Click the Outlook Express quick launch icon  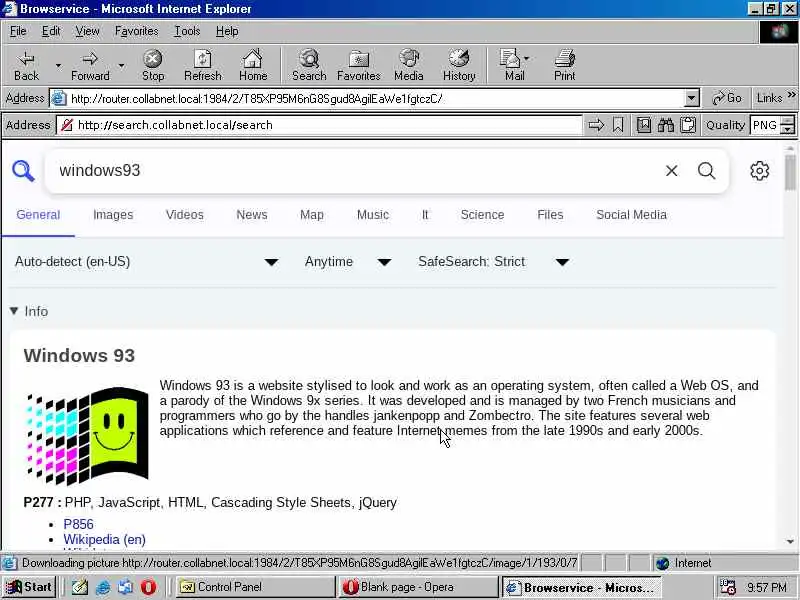(126, 587)
